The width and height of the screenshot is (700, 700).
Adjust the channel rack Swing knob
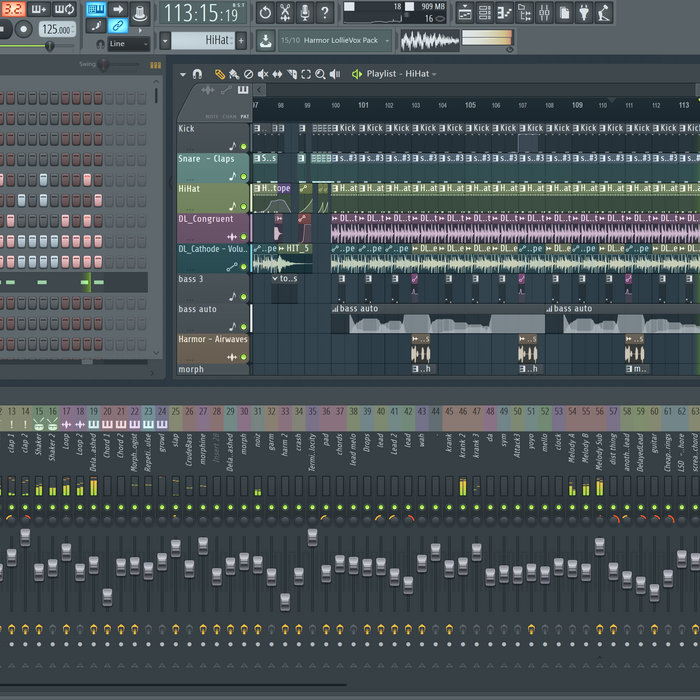point(103,65)
